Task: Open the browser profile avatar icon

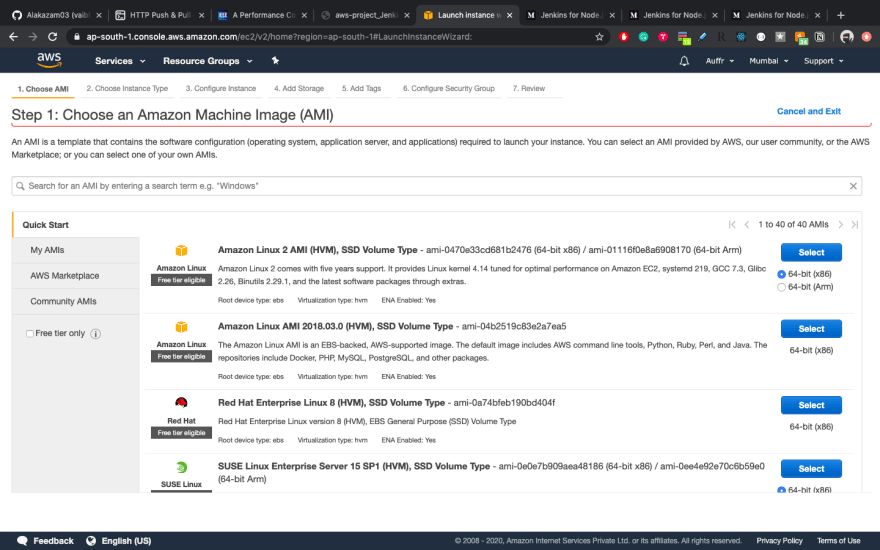Action: coord(846,36)
